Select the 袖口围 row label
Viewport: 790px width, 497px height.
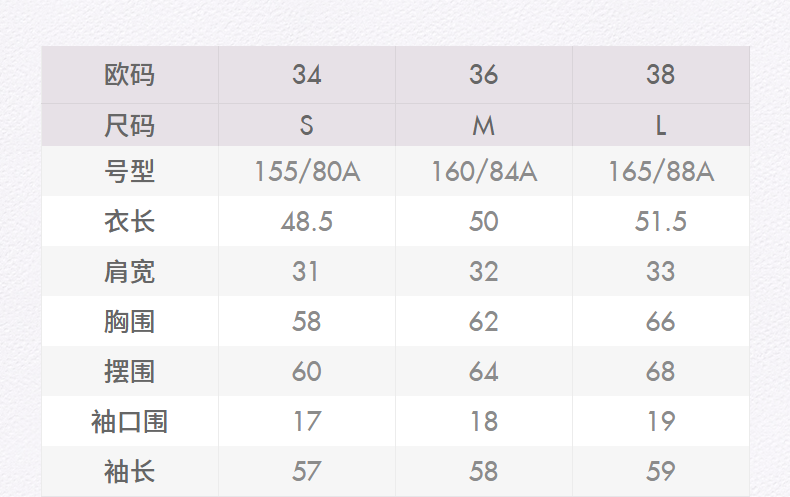(x=130, y=421)
